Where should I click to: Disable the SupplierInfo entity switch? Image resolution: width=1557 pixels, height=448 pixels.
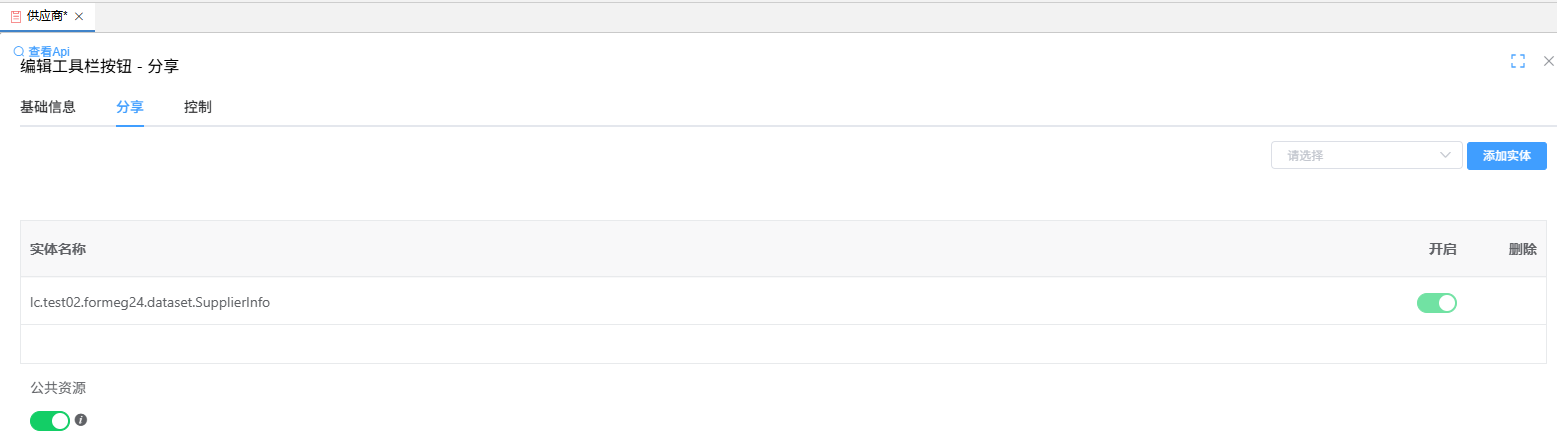(x=1436, y=303)
